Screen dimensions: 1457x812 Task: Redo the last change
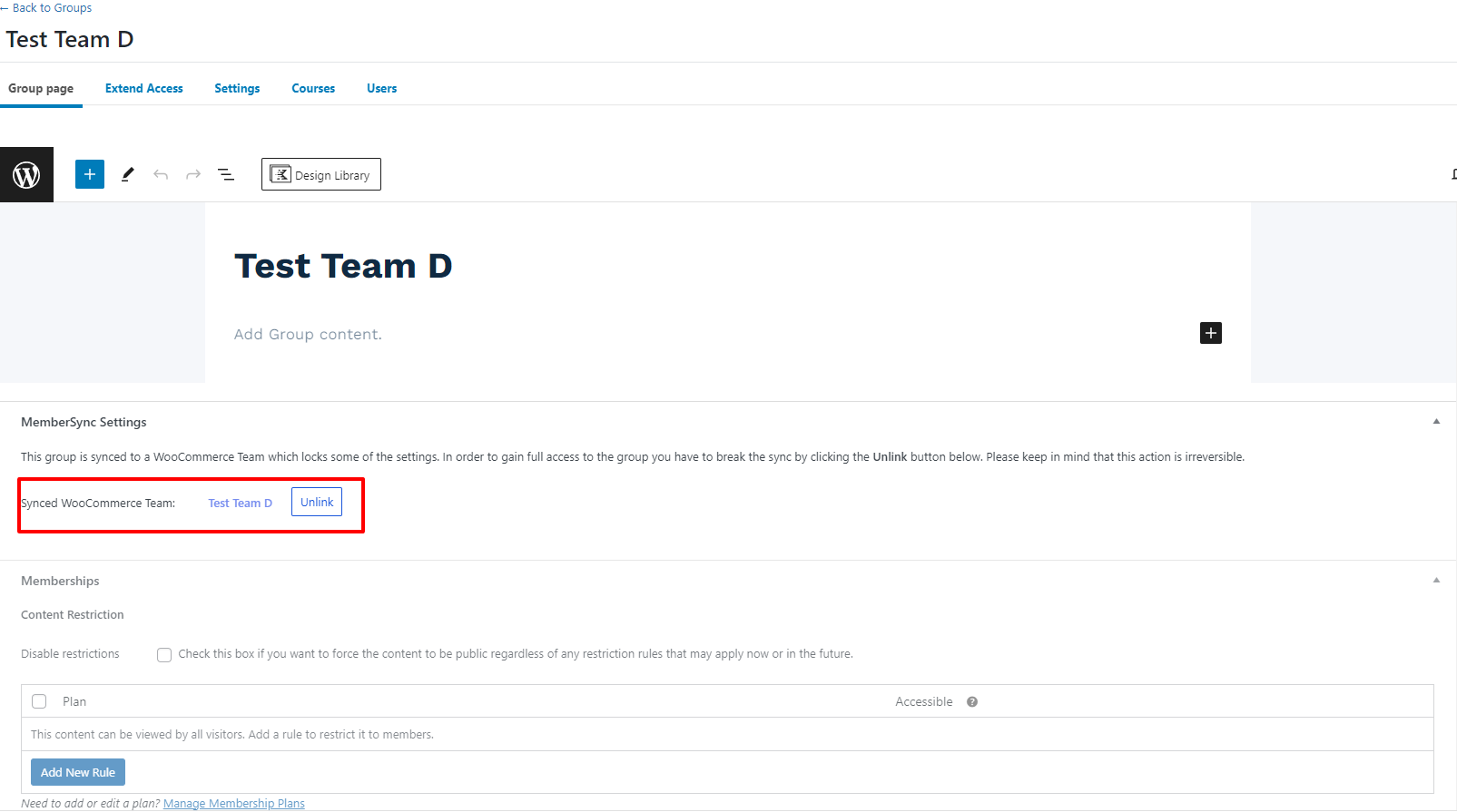click(193, 174)
